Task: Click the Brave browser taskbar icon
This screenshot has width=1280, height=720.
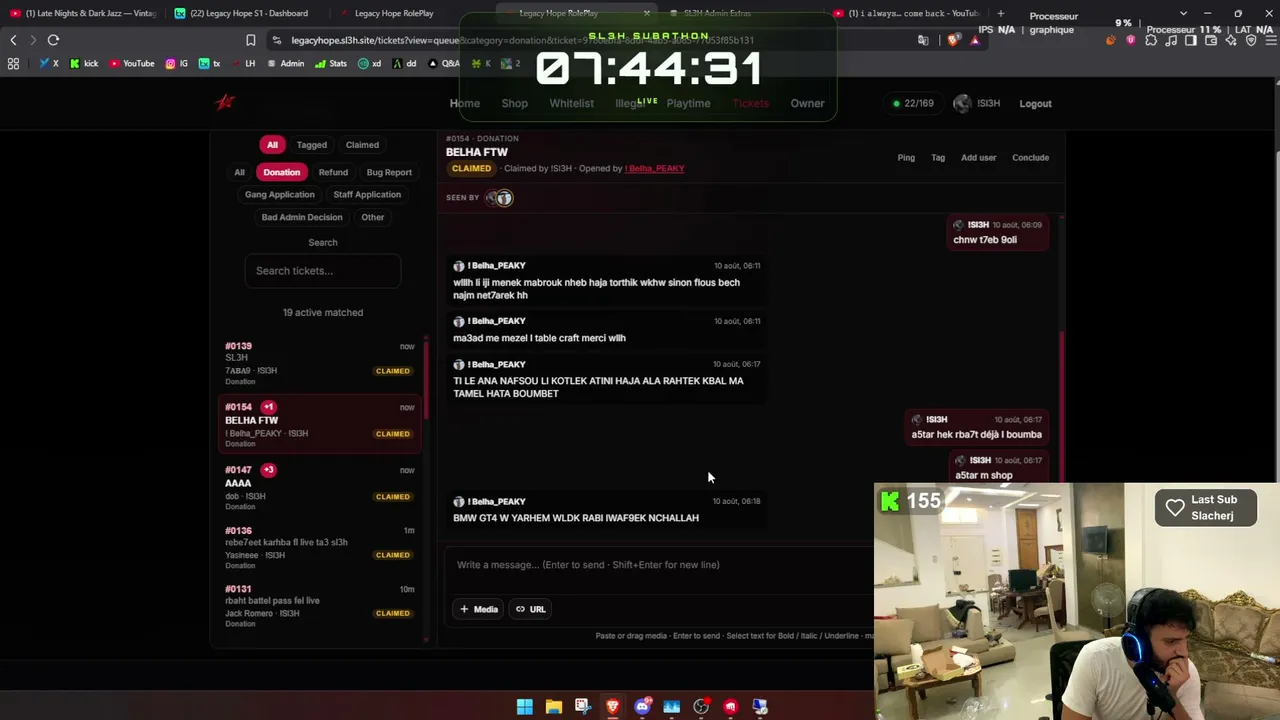Action: pos(613,707)
